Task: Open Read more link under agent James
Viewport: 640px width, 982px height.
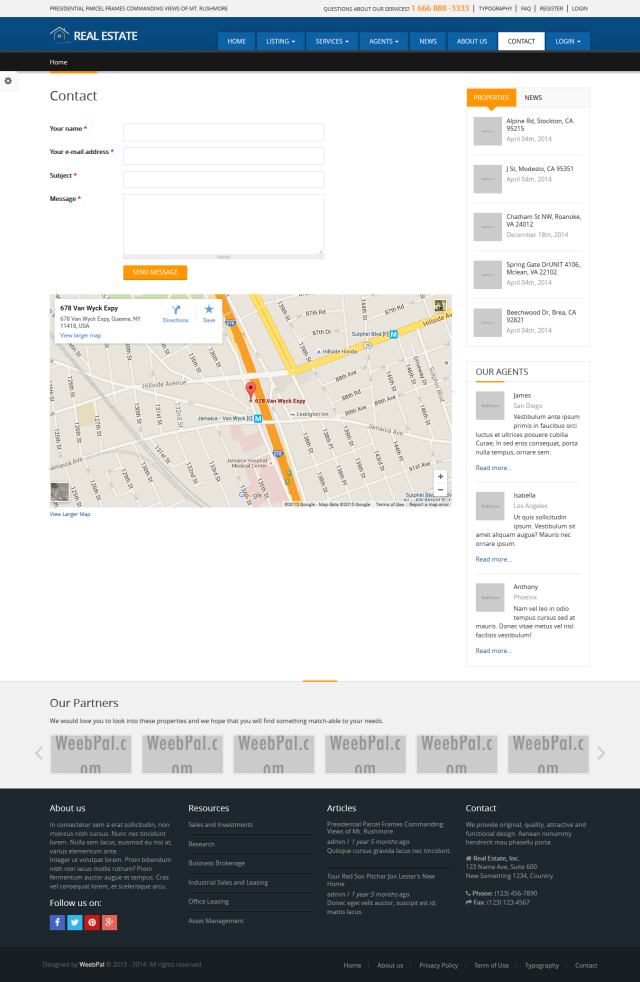Action: coord(493,468)
